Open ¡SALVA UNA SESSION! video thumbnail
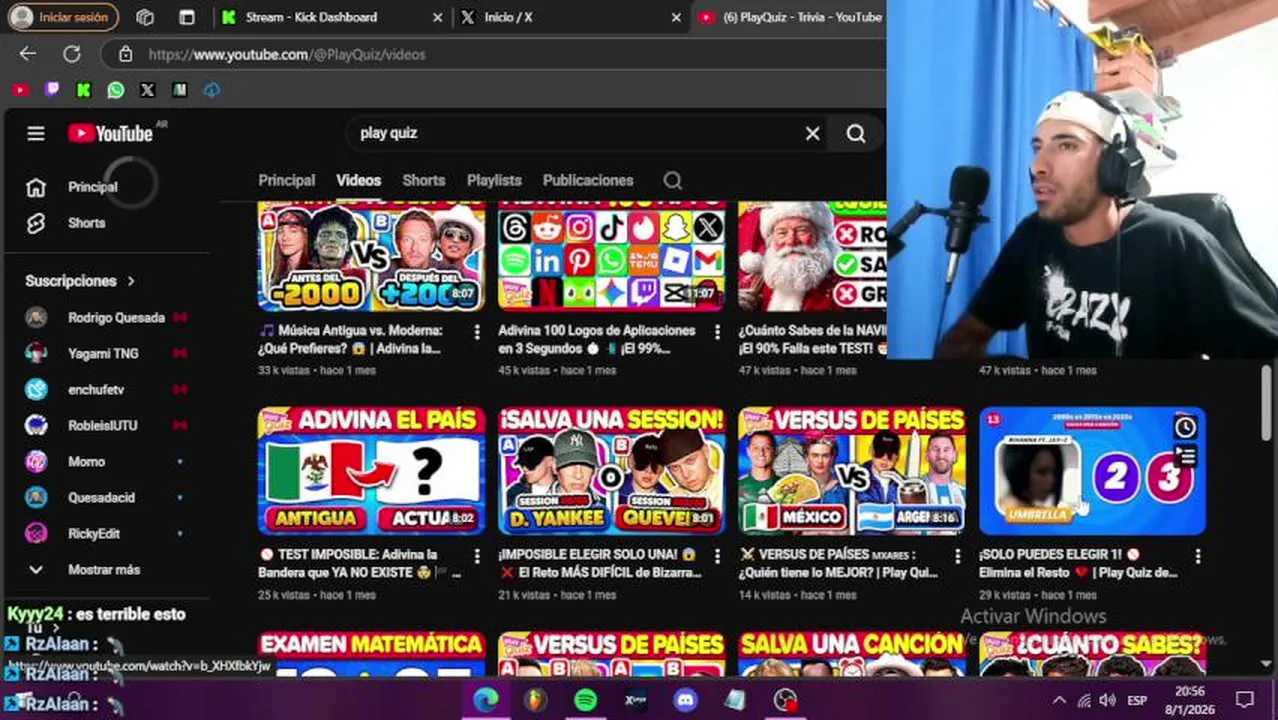Image resolution: width=1278 pixels, height=720 pixels. (611, 471)
